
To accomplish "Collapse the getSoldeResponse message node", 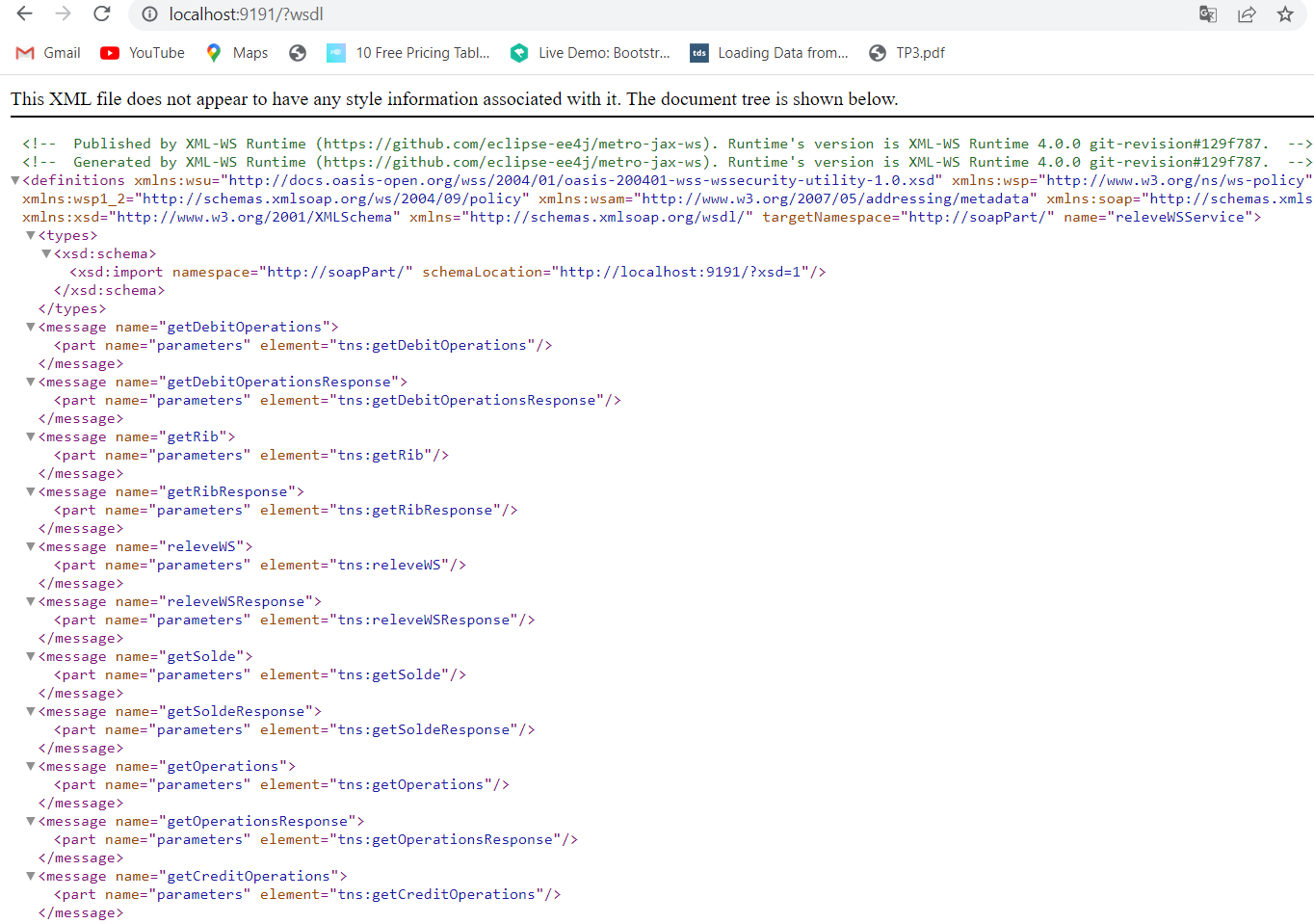I will [31, 711].
